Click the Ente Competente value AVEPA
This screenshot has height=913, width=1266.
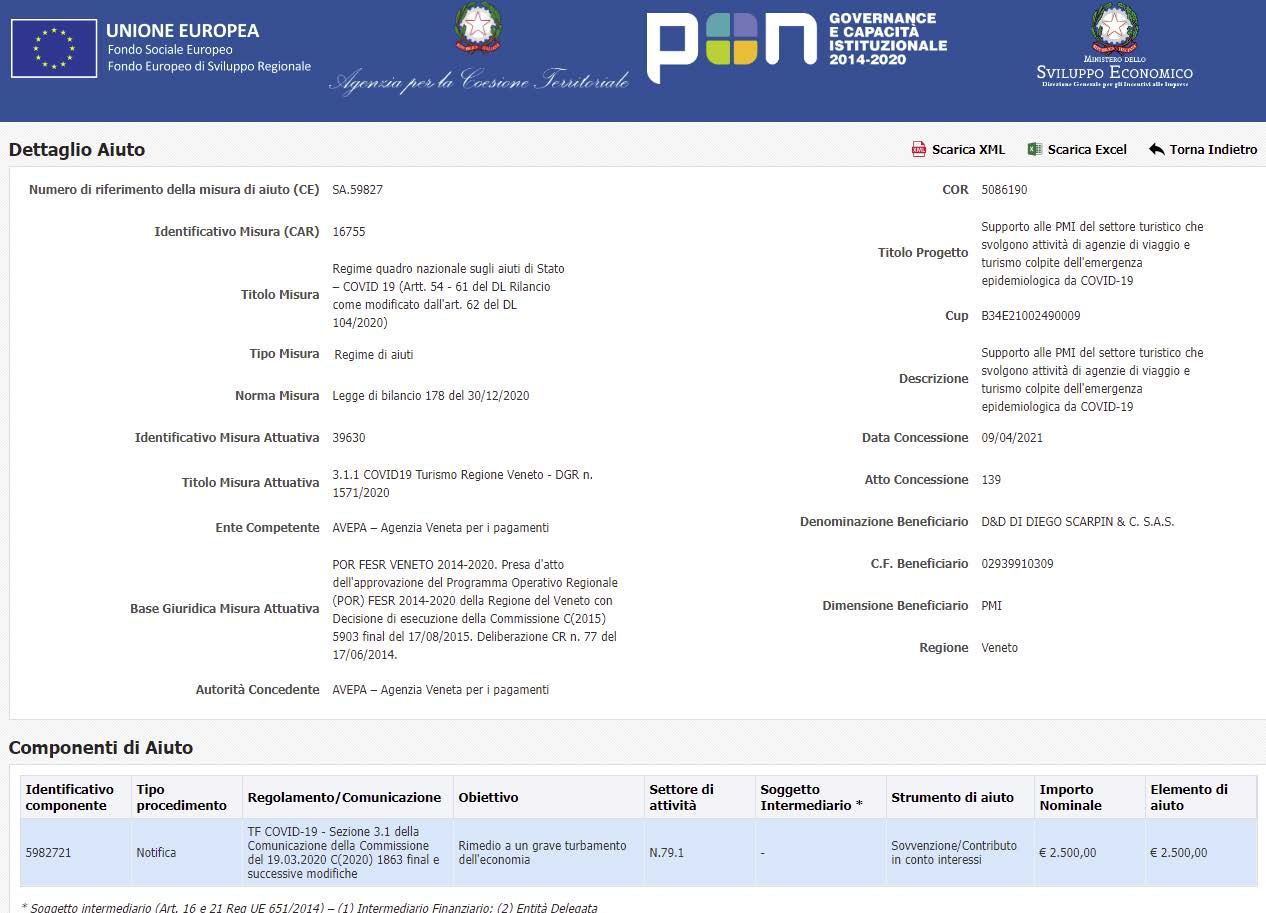point(441,528)
